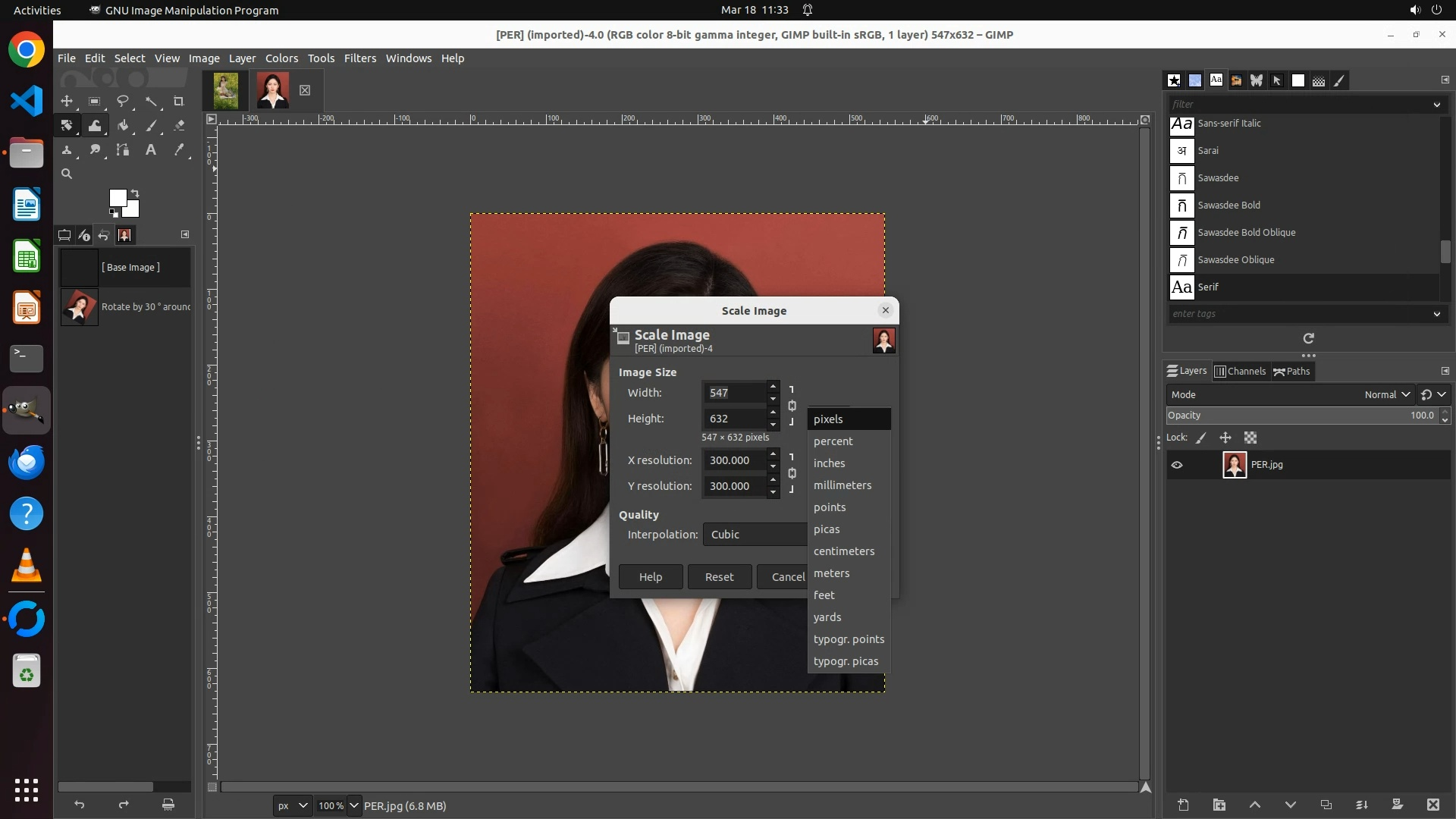Choose percent in the unit list

833,441
